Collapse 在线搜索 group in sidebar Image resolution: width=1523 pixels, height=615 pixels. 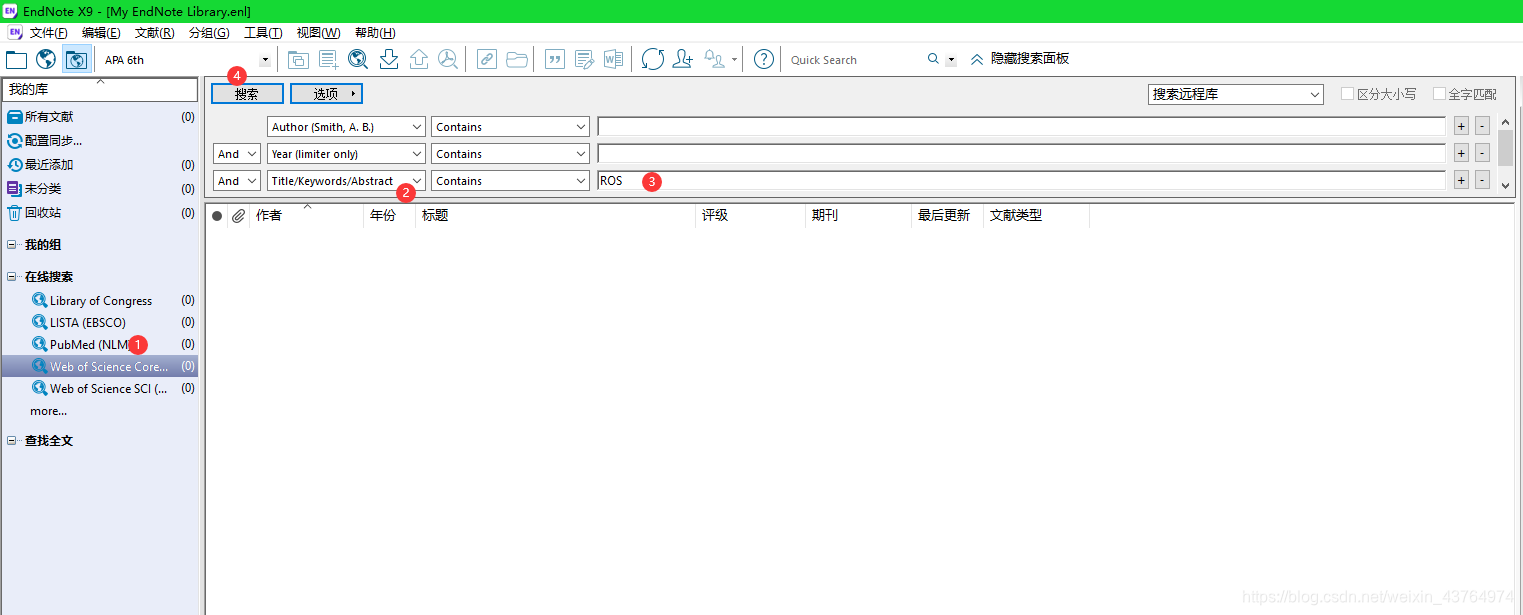12,277
